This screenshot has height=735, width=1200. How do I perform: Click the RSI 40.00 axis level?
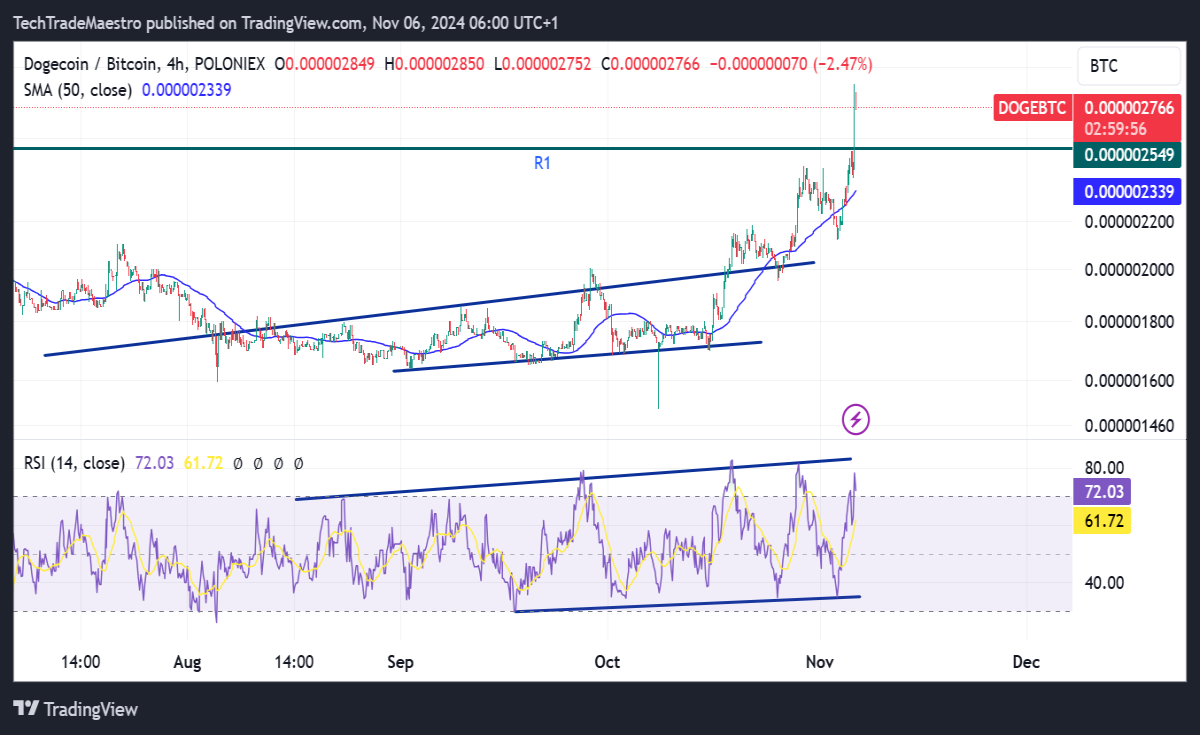[1104, 582]
